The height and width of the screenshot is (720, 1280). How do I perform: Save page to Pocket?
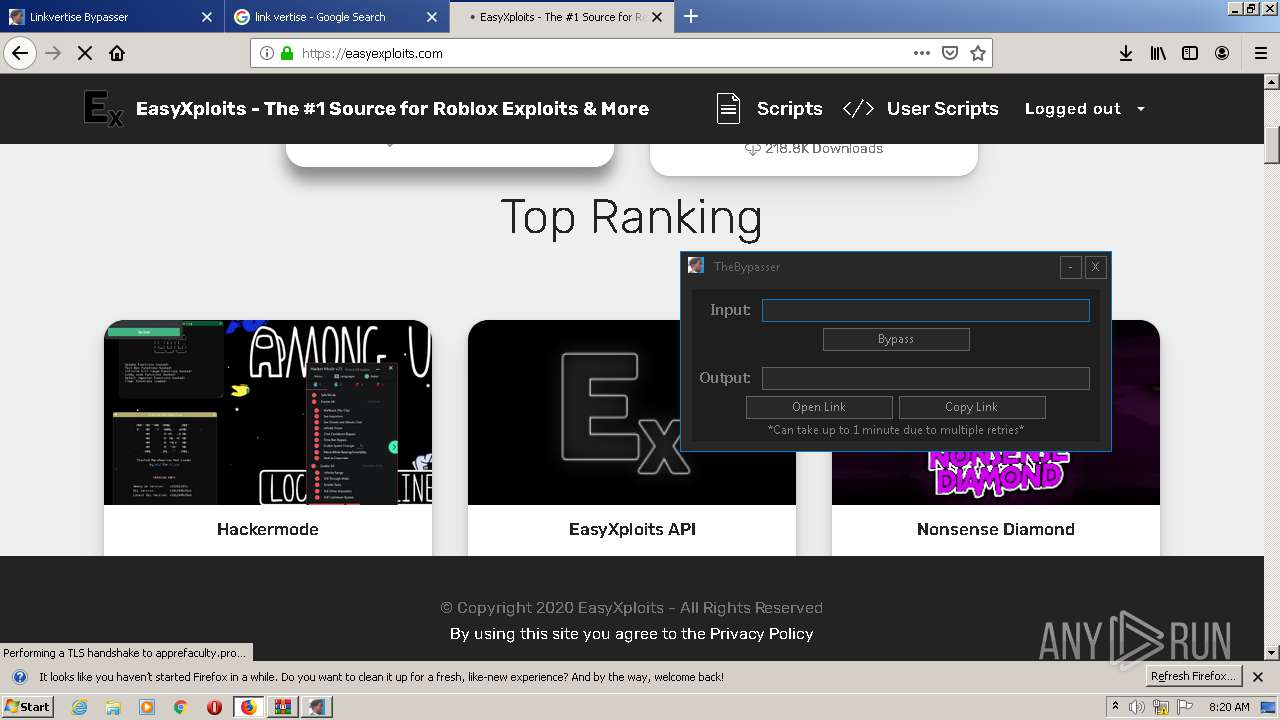pyautogui.click(x=950, y=54)
